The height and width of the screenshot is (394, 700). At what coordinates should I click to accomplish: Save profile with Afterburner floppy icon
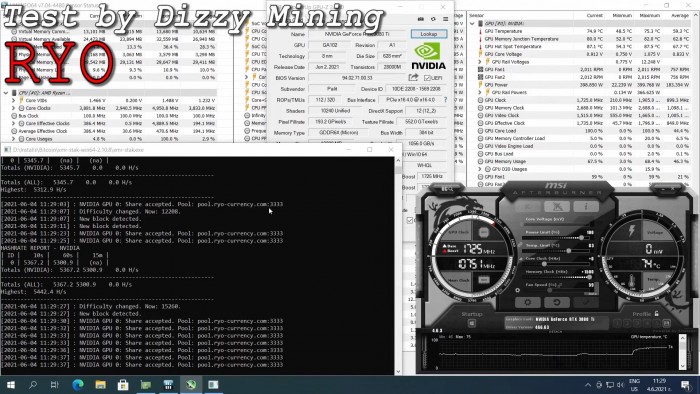coord(667,323)
